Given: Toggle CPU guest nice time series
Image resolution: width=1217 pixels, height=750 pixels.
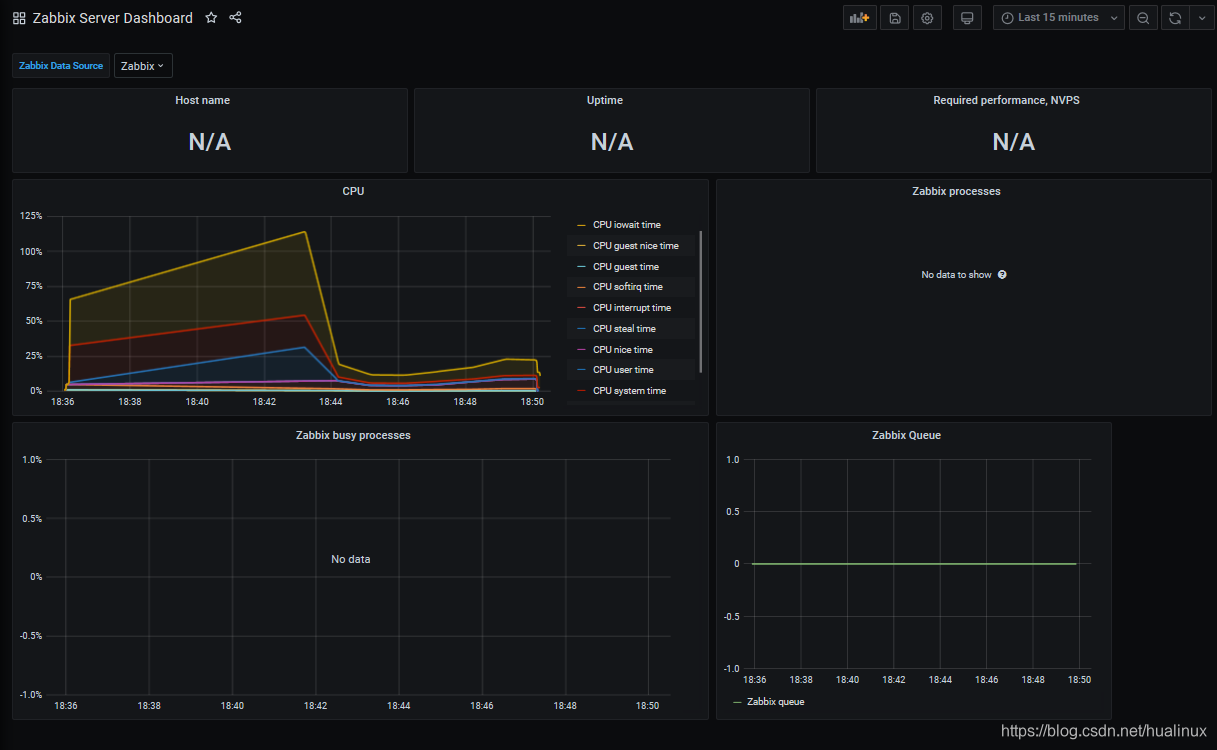Looking at the screenshot, I should tap(635, 246).
